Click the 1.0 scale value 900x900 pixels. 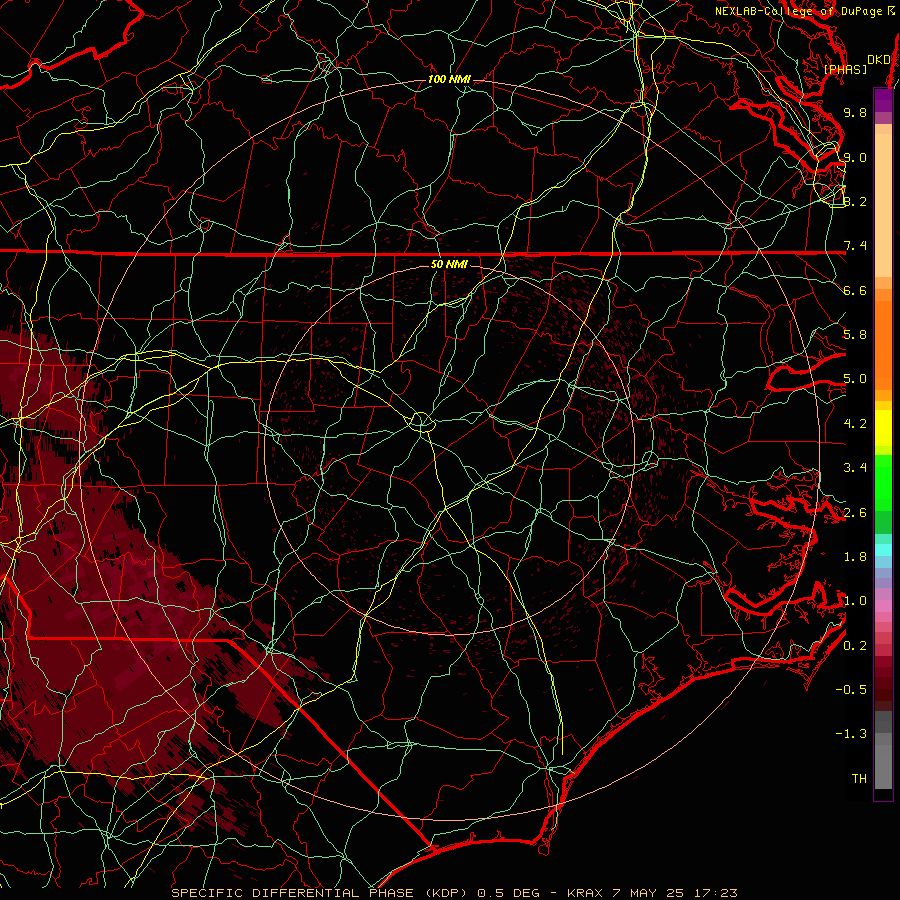tap(855, 601)
